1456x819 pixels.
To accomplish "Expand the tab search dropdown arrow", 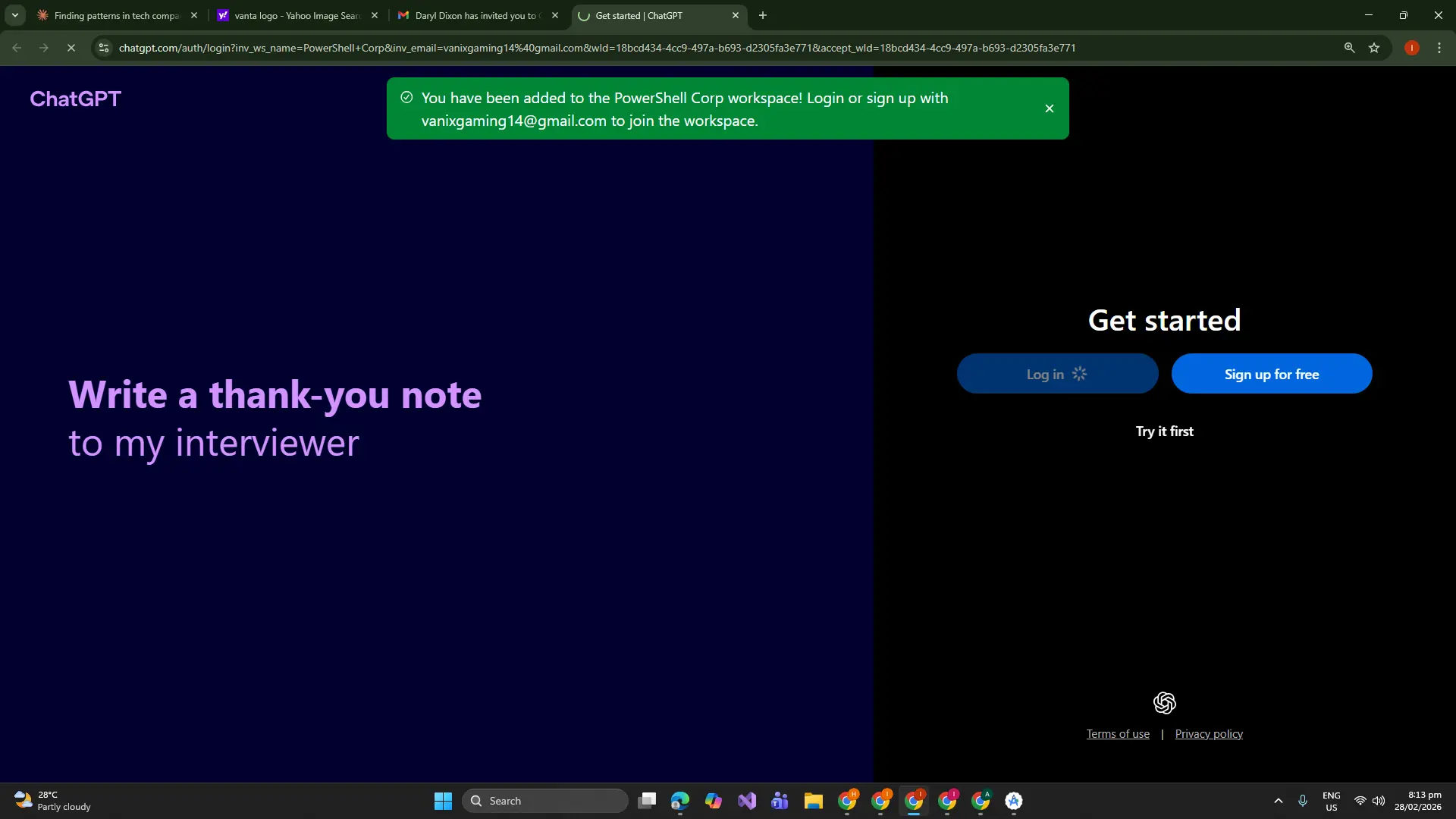I will click(14, 15).
